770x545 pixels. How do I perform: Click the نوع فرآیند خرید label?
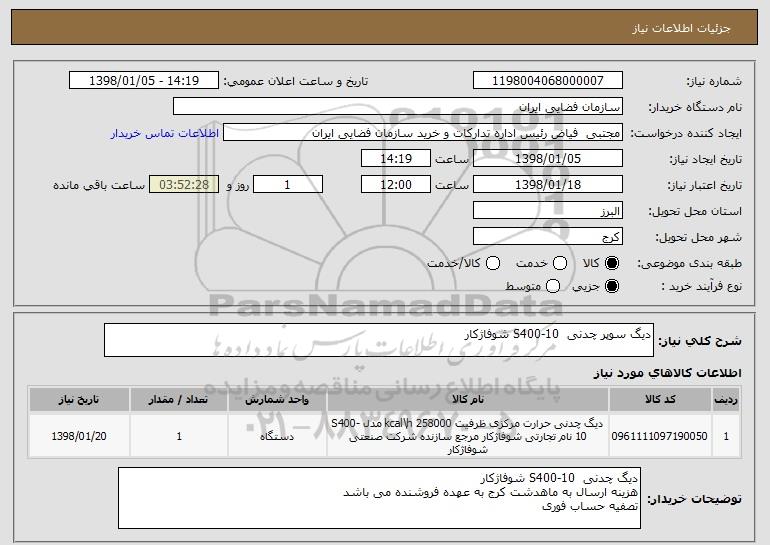pyautogui.click(x=702, y=286)
